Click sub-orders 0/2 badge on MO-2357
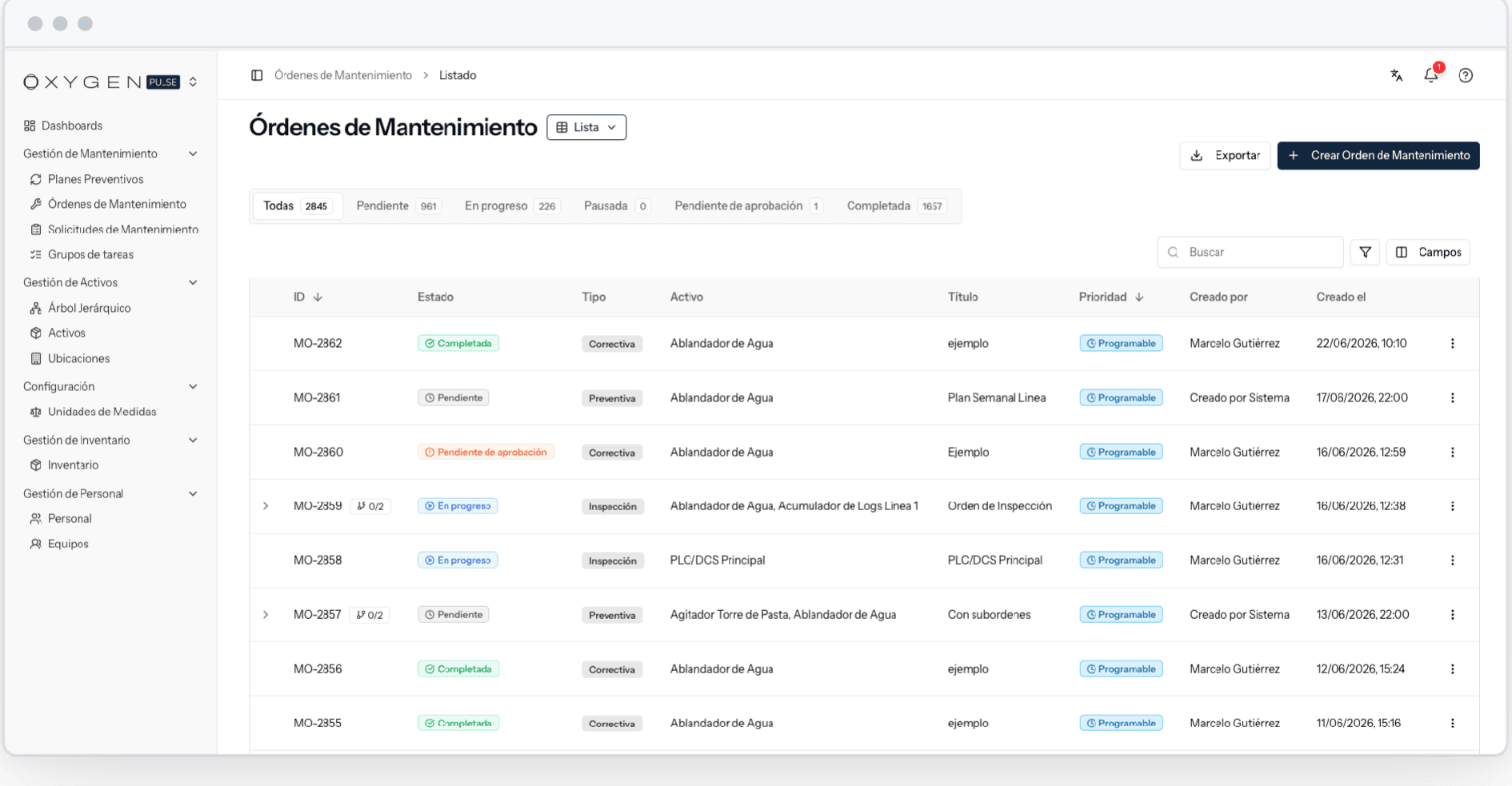Screen dimensions: 1512x786 point(370,615)
